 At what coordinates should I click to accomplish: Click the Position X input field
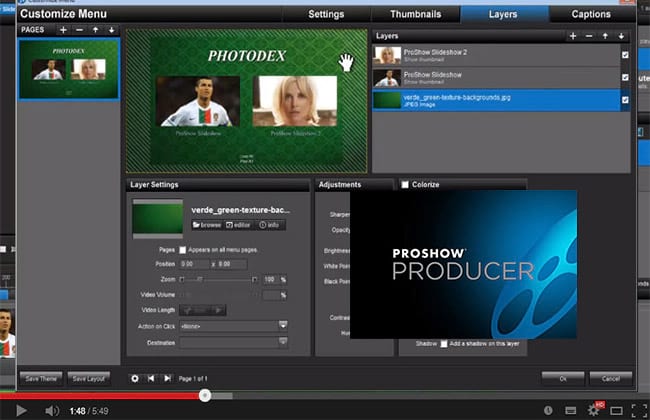pyautogui.click(x=195, y=264)
